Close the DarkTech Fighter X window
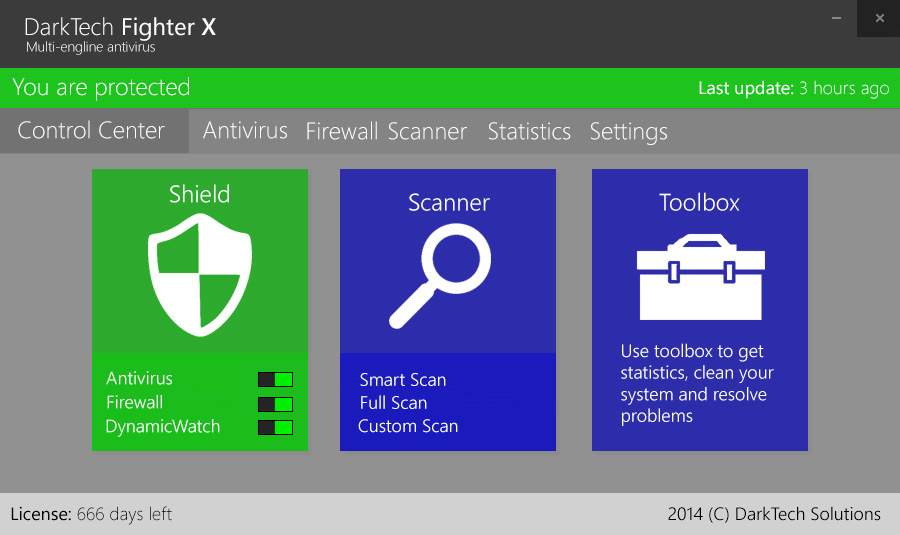This screenshot has width=900, height=535. [x=879, y=18]
